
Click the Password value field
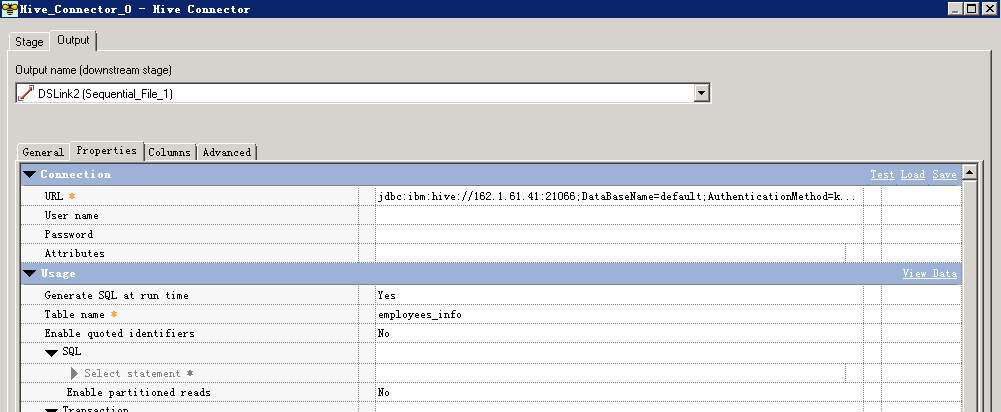pos(619,234)
